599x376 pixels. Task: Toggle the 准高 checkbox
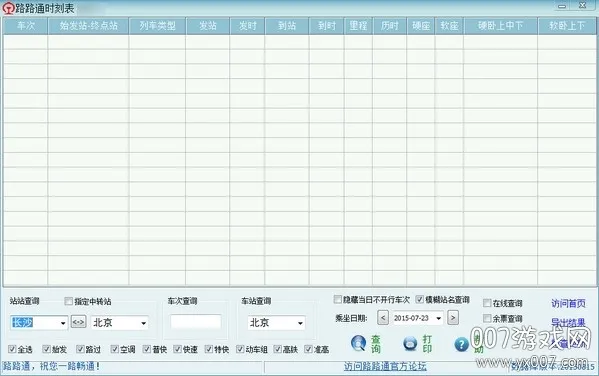[308, 349]
